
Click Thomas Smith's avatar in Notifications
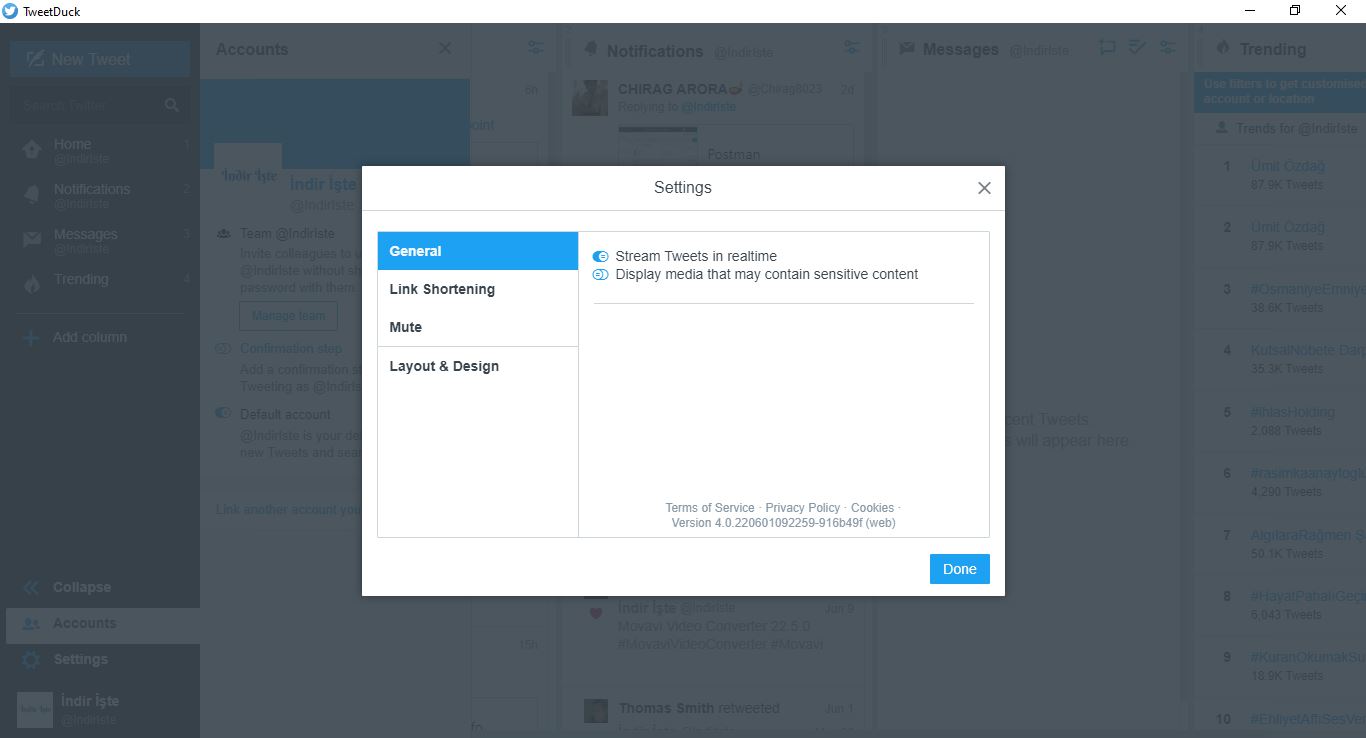click(x=596, y=711)
